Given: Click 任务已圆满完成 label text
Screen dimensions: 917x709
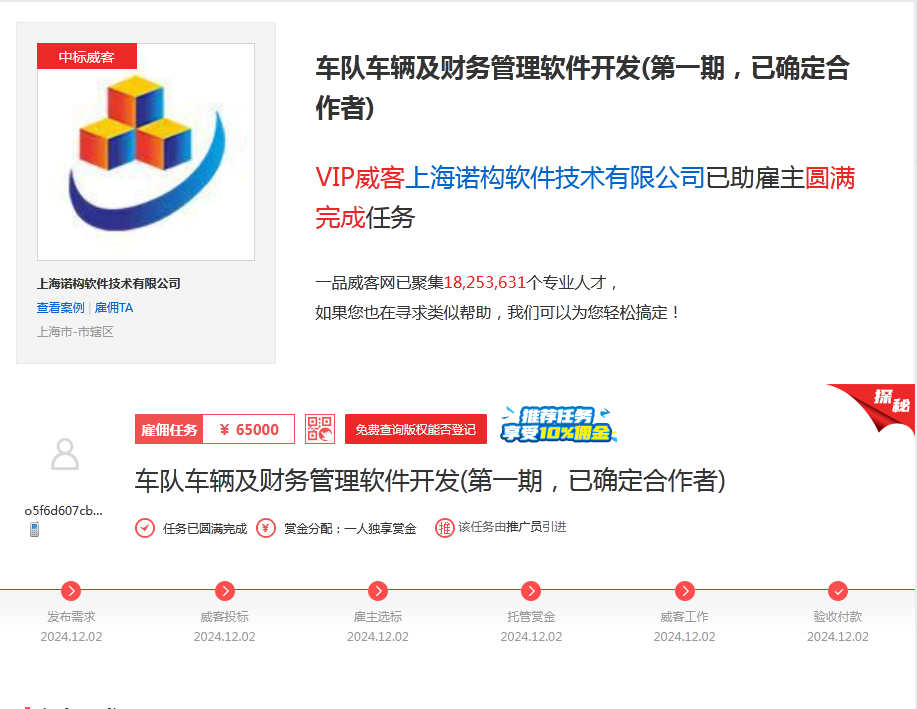Looking at the screenshot, I should (205, 529).
